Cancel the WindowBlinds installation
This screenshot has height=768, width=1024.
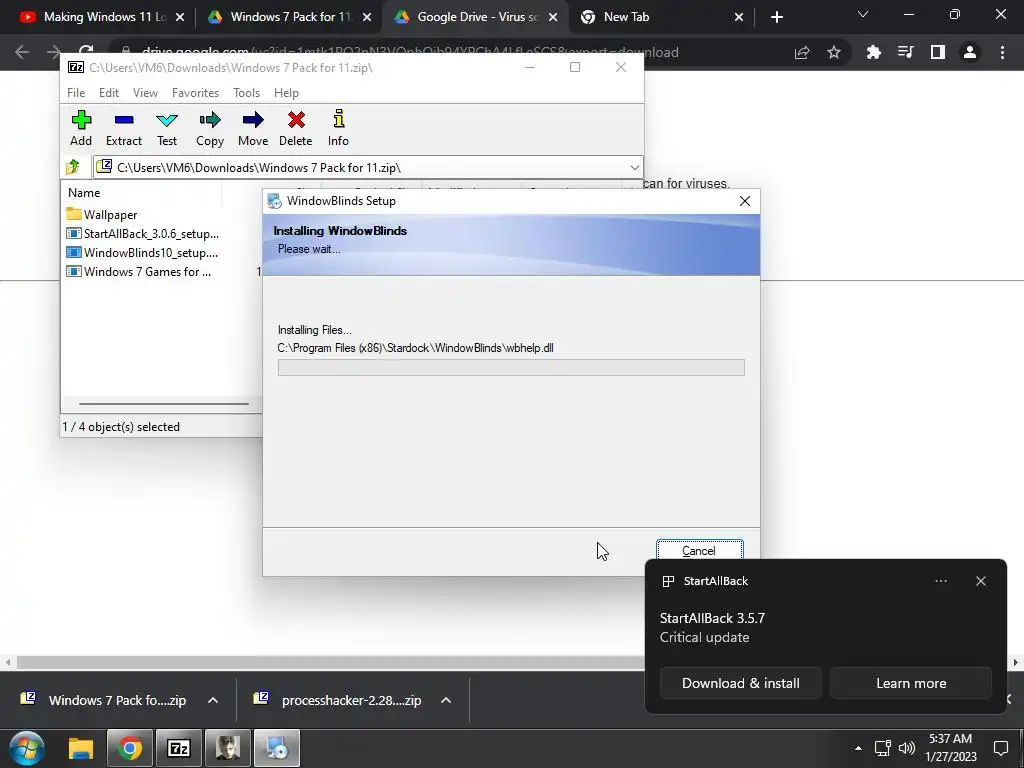(699, 551)
